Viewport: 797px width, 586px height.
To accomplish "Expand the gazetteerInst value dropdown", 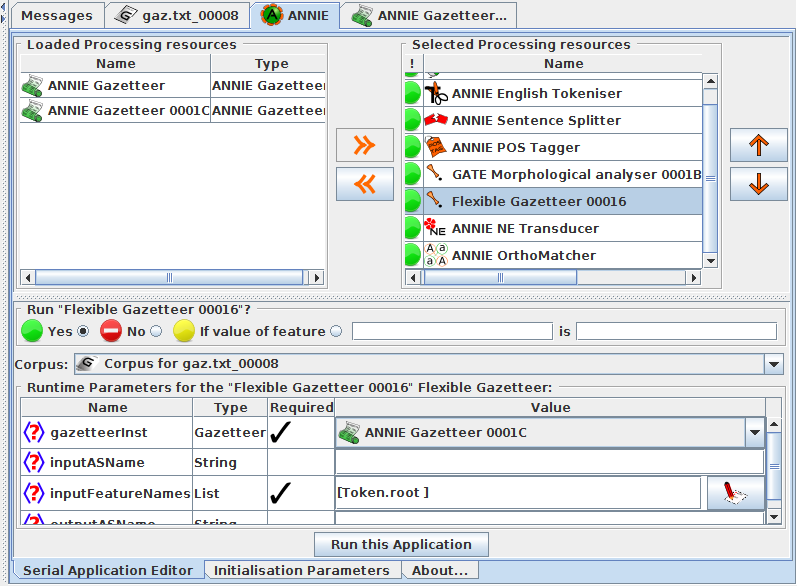I will click(755, 433).
